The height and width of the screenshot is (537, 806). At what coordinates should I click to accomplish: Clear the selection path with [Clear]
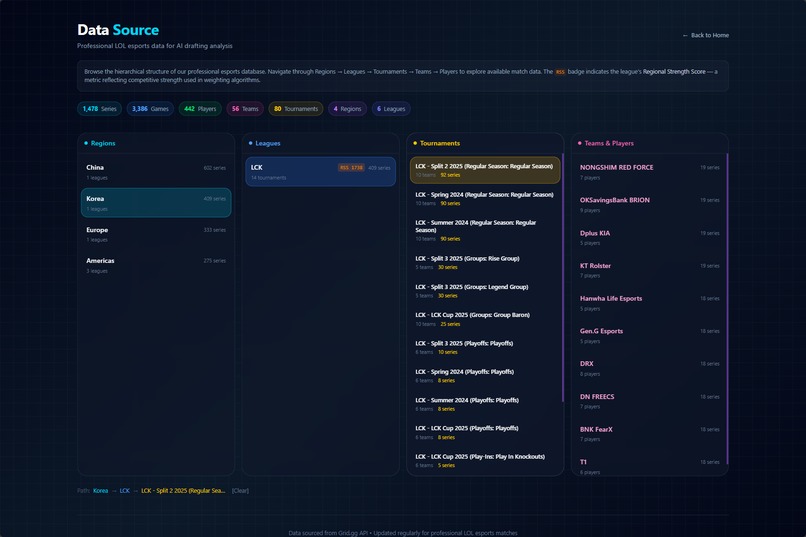(240, 491)
